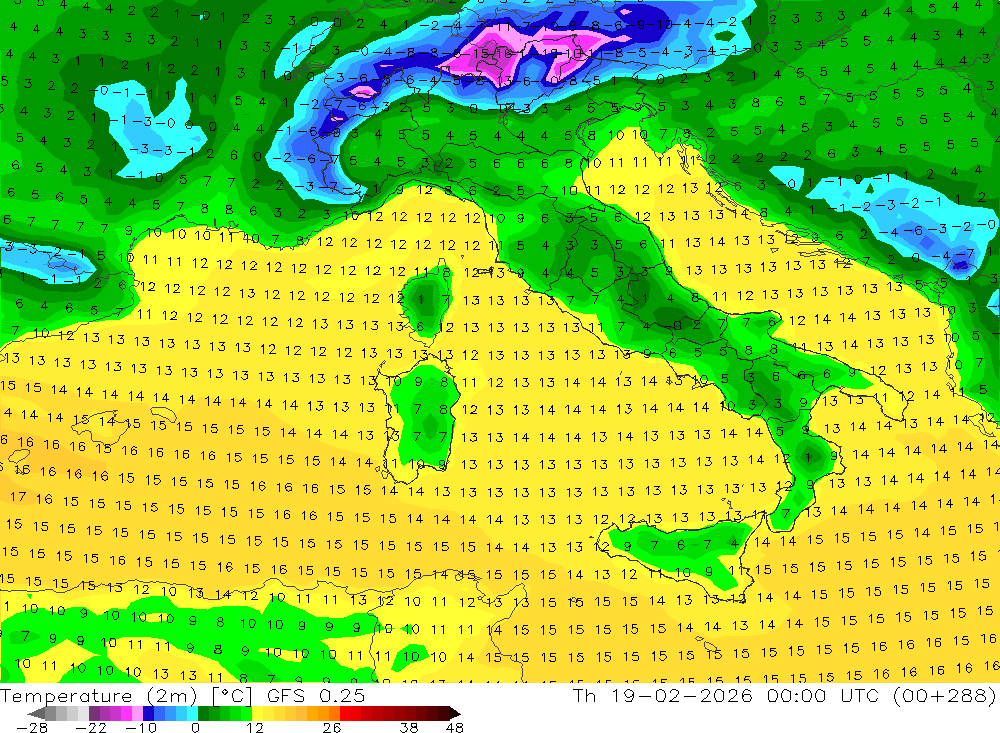Pick the cyan swatch left of 0
1000x733 pixels.
click(x=192, y=713)
